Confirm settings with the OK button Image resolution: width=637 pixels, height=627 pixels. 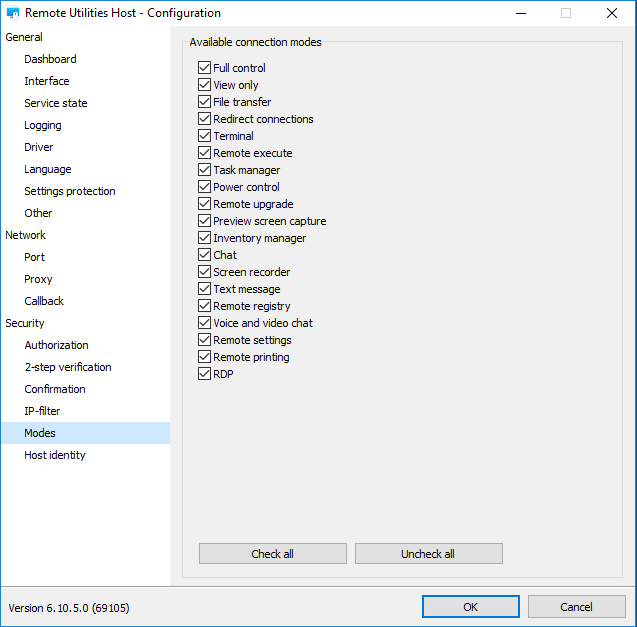tap(470, 607)
